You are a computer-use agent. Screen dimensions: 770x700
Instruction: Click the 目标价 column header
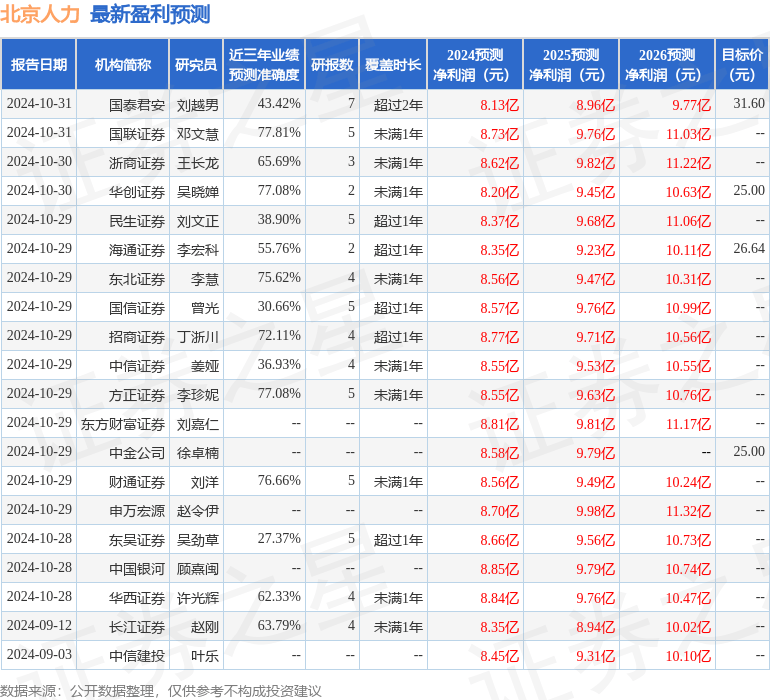click(x=742, y=64)
